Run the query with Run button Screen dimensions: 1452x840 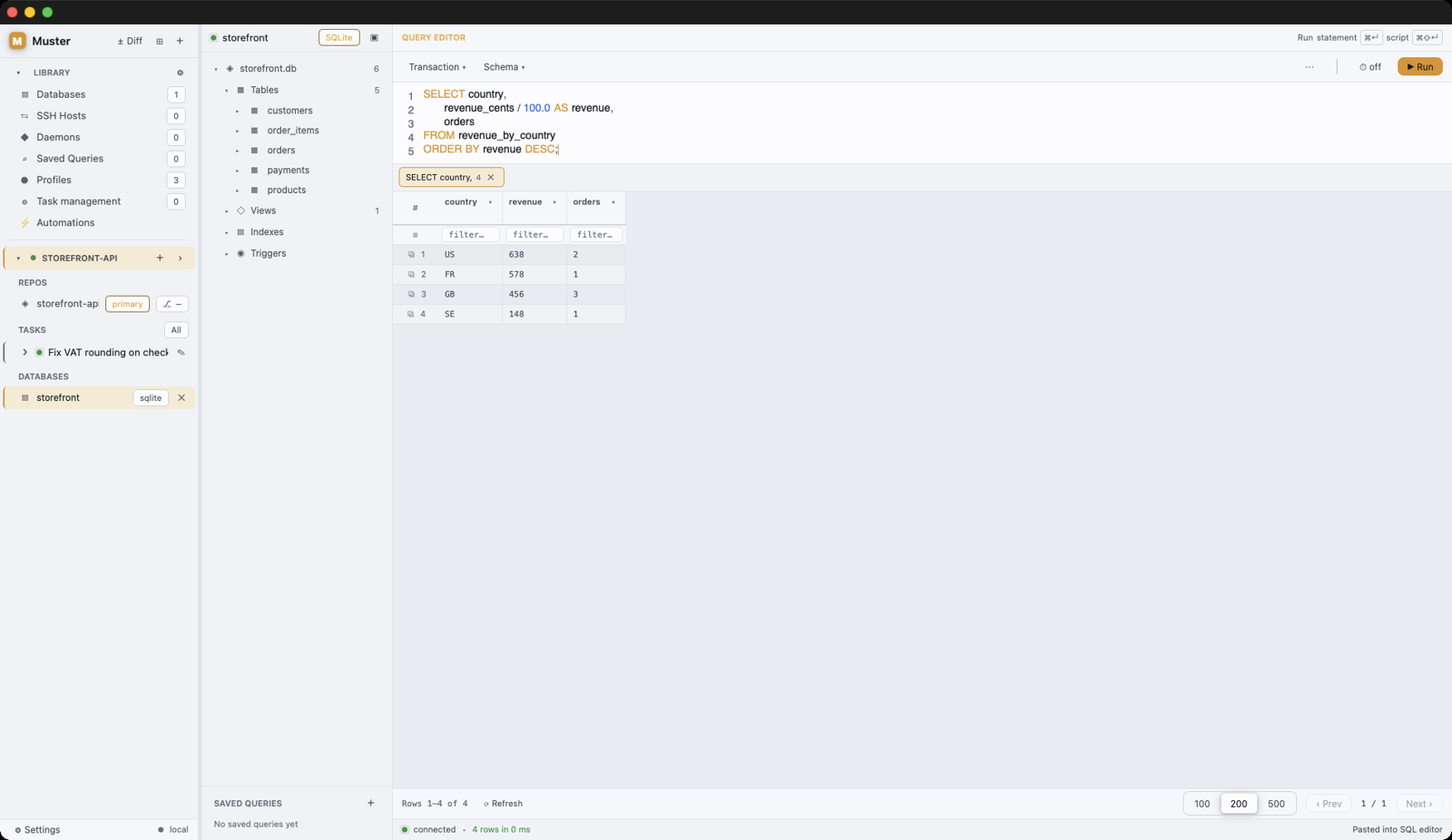coord(1419,67)
